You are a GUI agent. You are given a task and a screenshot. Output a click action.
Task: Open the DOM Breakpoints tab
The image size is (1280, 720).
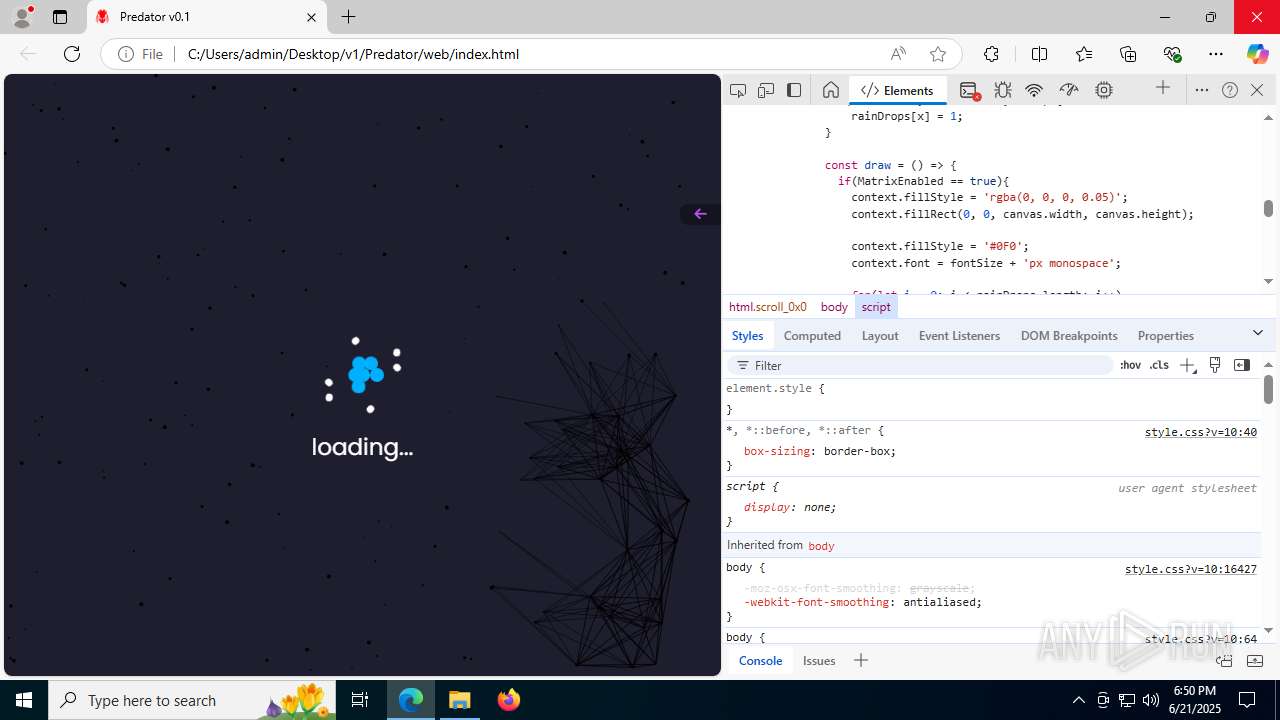(x=1069, y=336)
